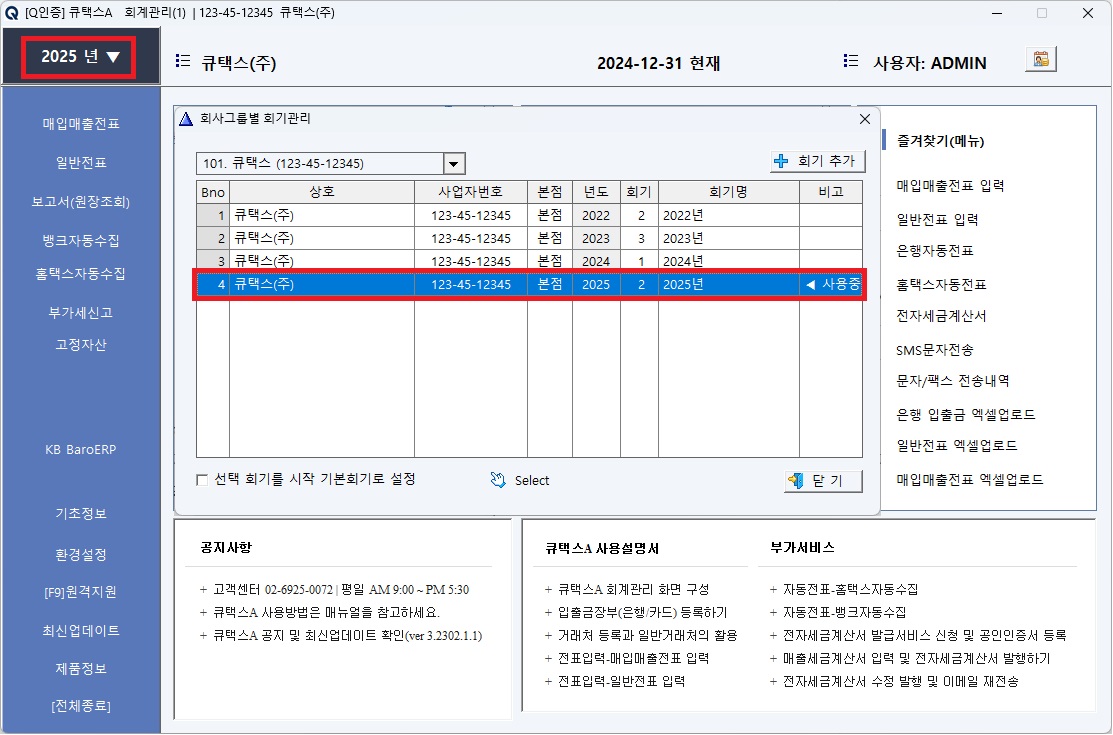Click 최신업데이트 in the sidebar
The image size is (1113, 735).
[81, 631]
